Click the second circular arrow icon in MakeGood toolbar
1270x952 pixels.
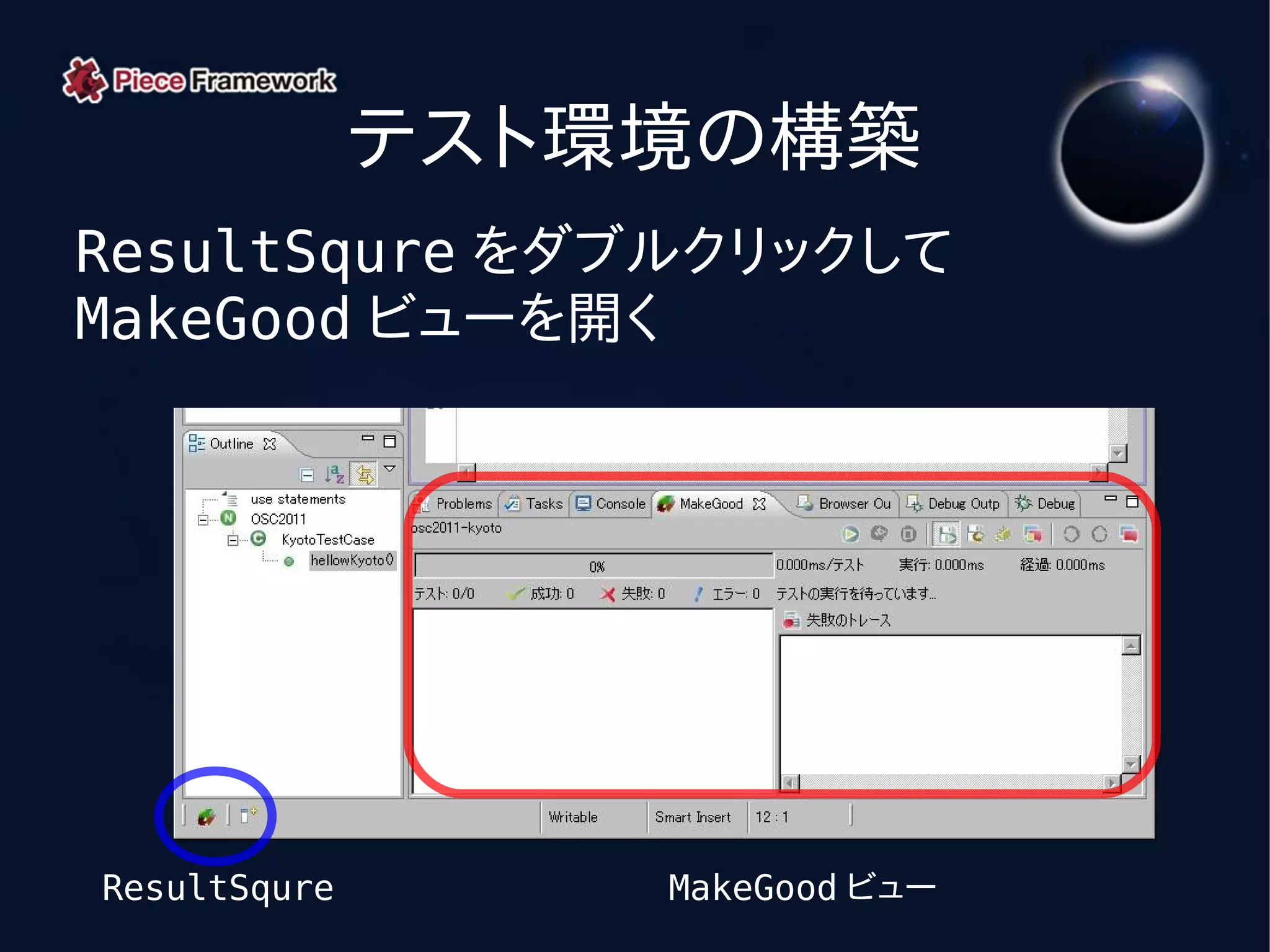click(x=1099, y=533)
